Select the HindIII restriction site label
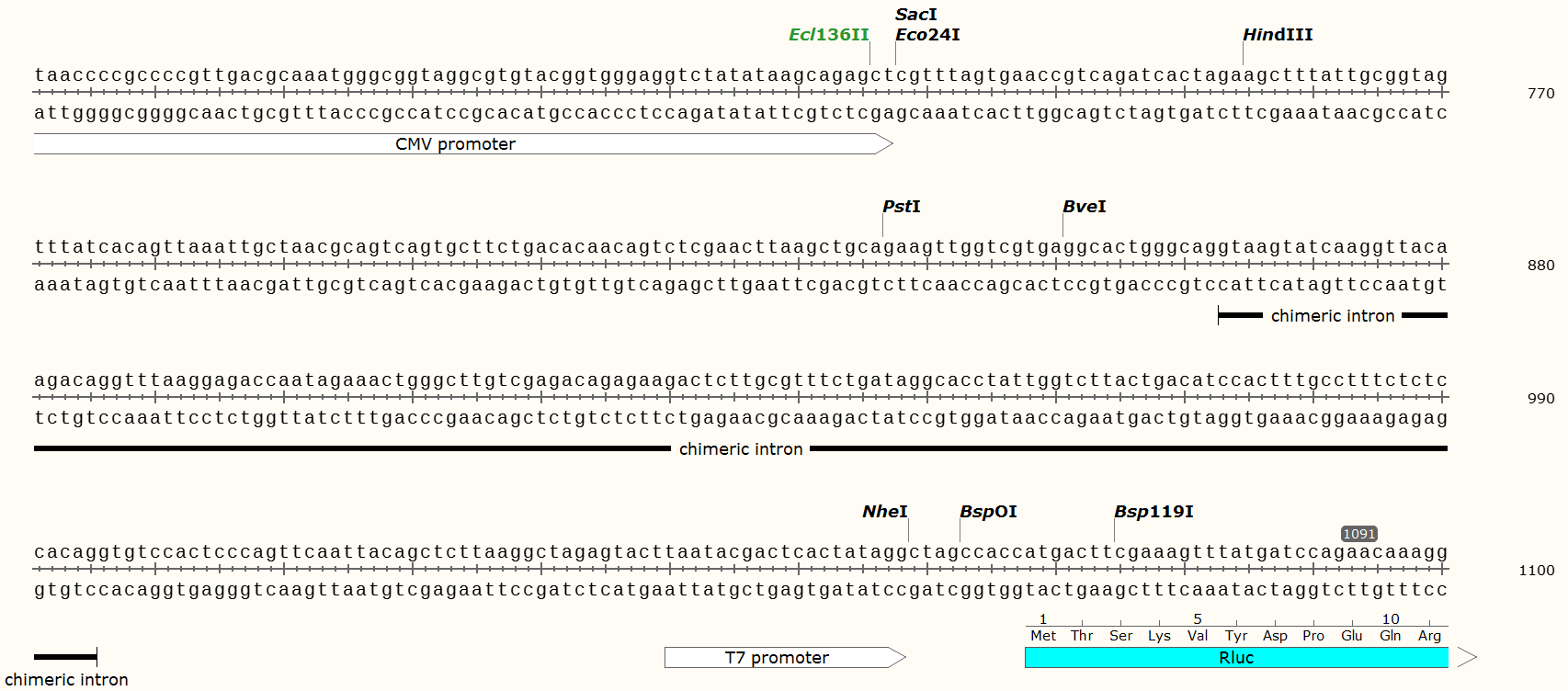The width and height of the screenshot is (1568, 691). click(x=1278, y=35)
